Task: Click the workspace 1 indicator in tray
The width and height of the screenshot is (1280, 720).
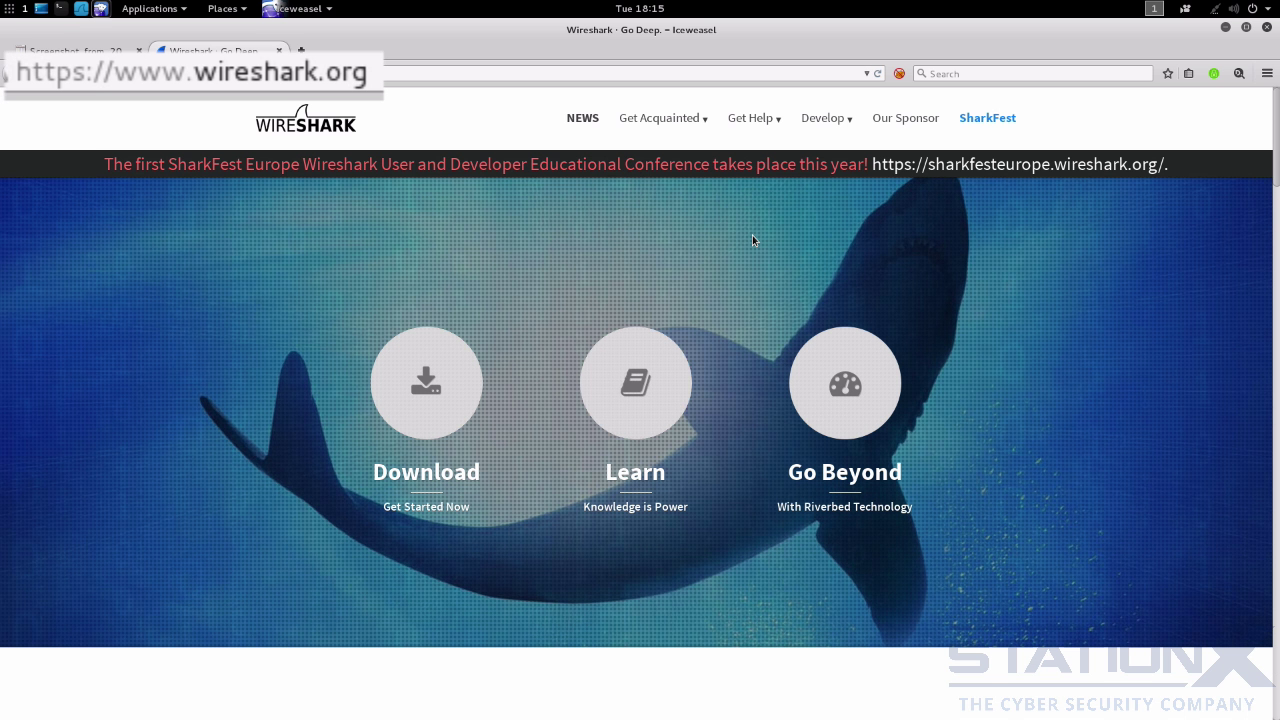Action: [1154, 8]
